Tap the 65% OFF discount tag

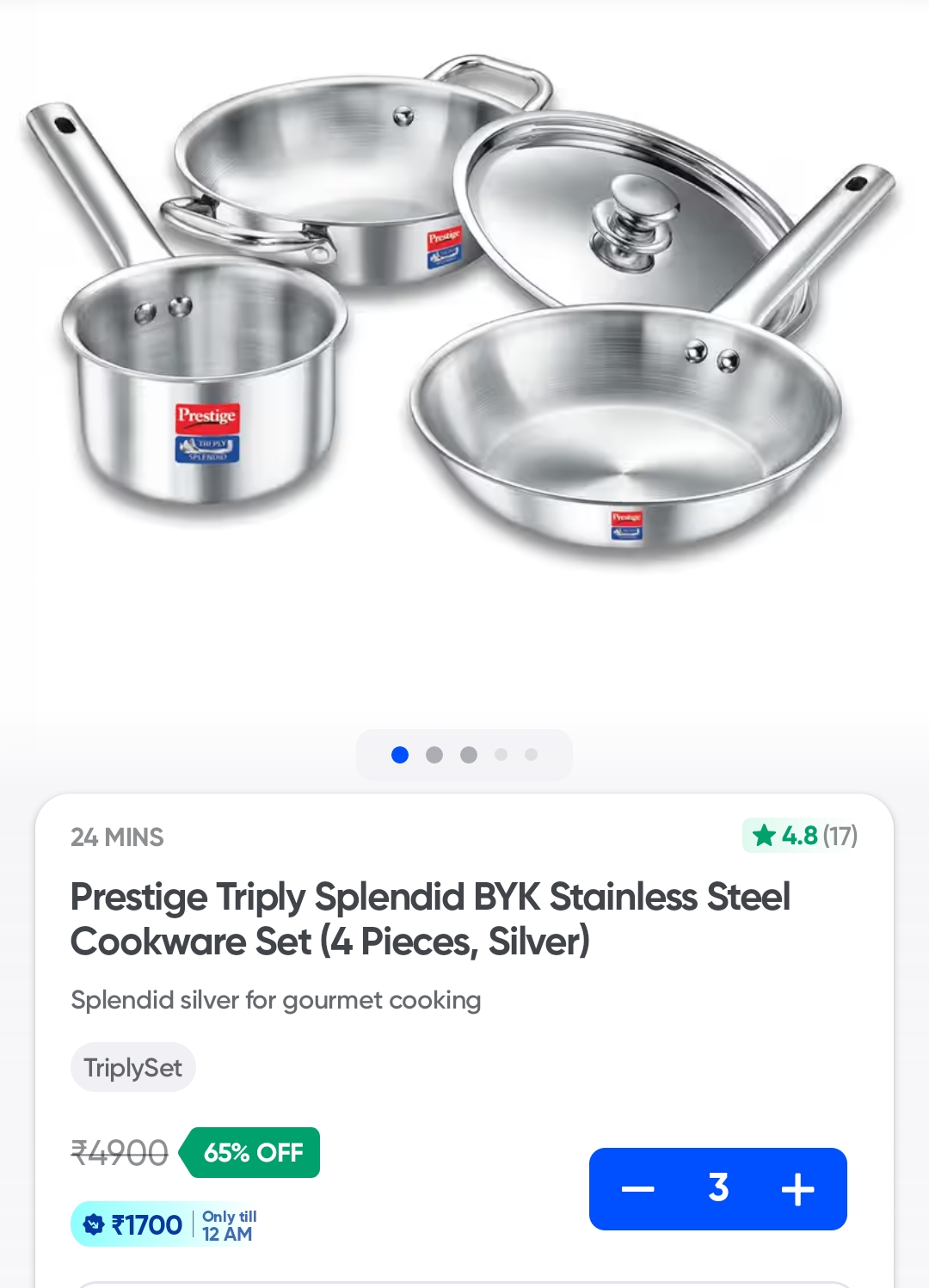coord(251,1152)
